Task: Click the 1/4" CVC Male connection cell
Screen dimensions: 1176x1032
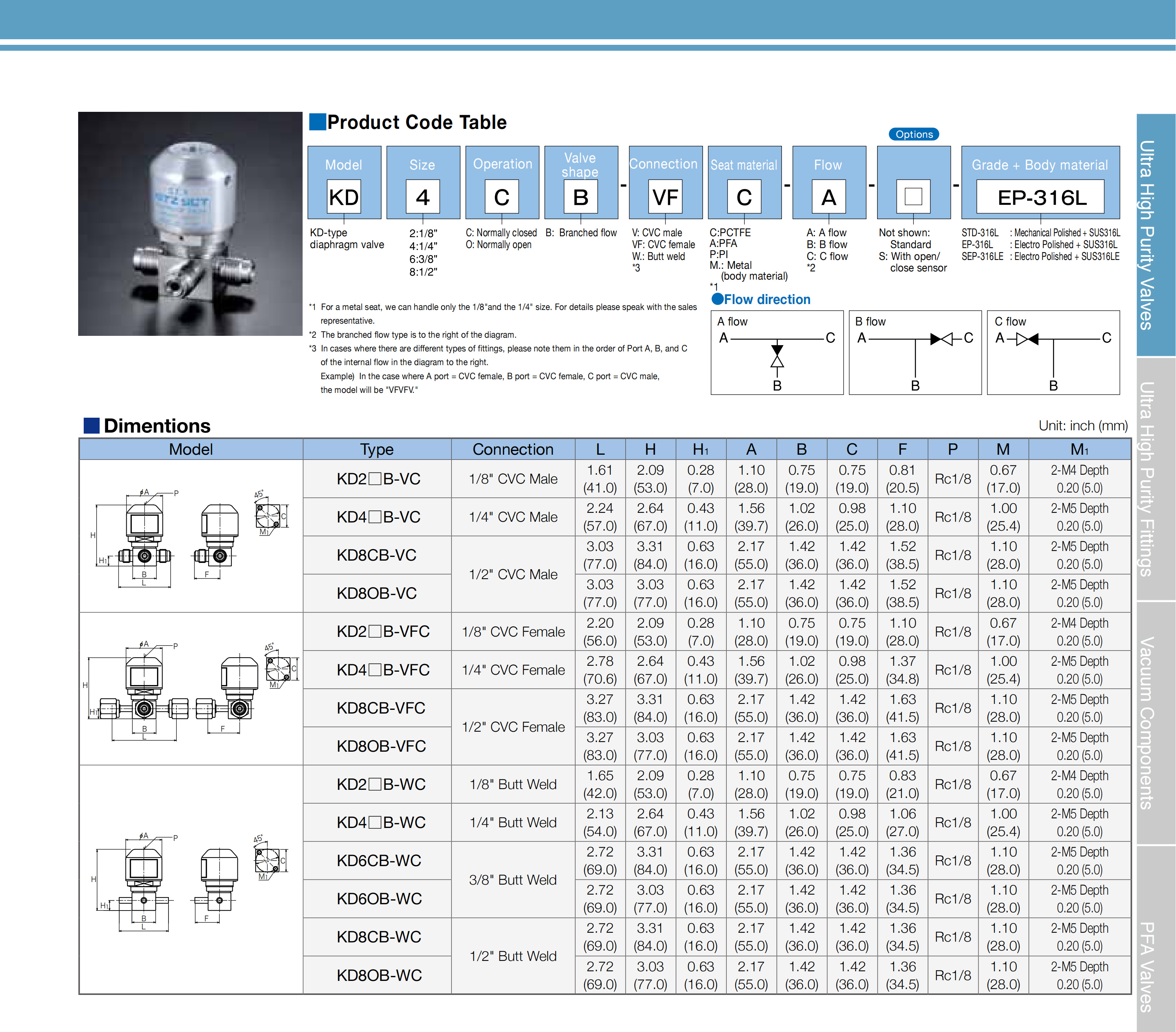Action: pyautogui.click(x=513, y=517)
